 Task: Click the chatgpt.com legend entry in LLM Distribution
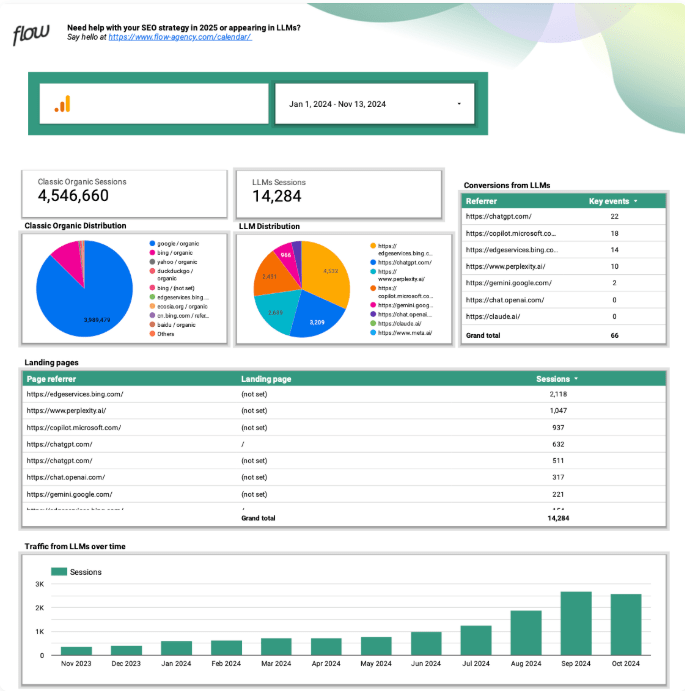click(x=401, y=261)
